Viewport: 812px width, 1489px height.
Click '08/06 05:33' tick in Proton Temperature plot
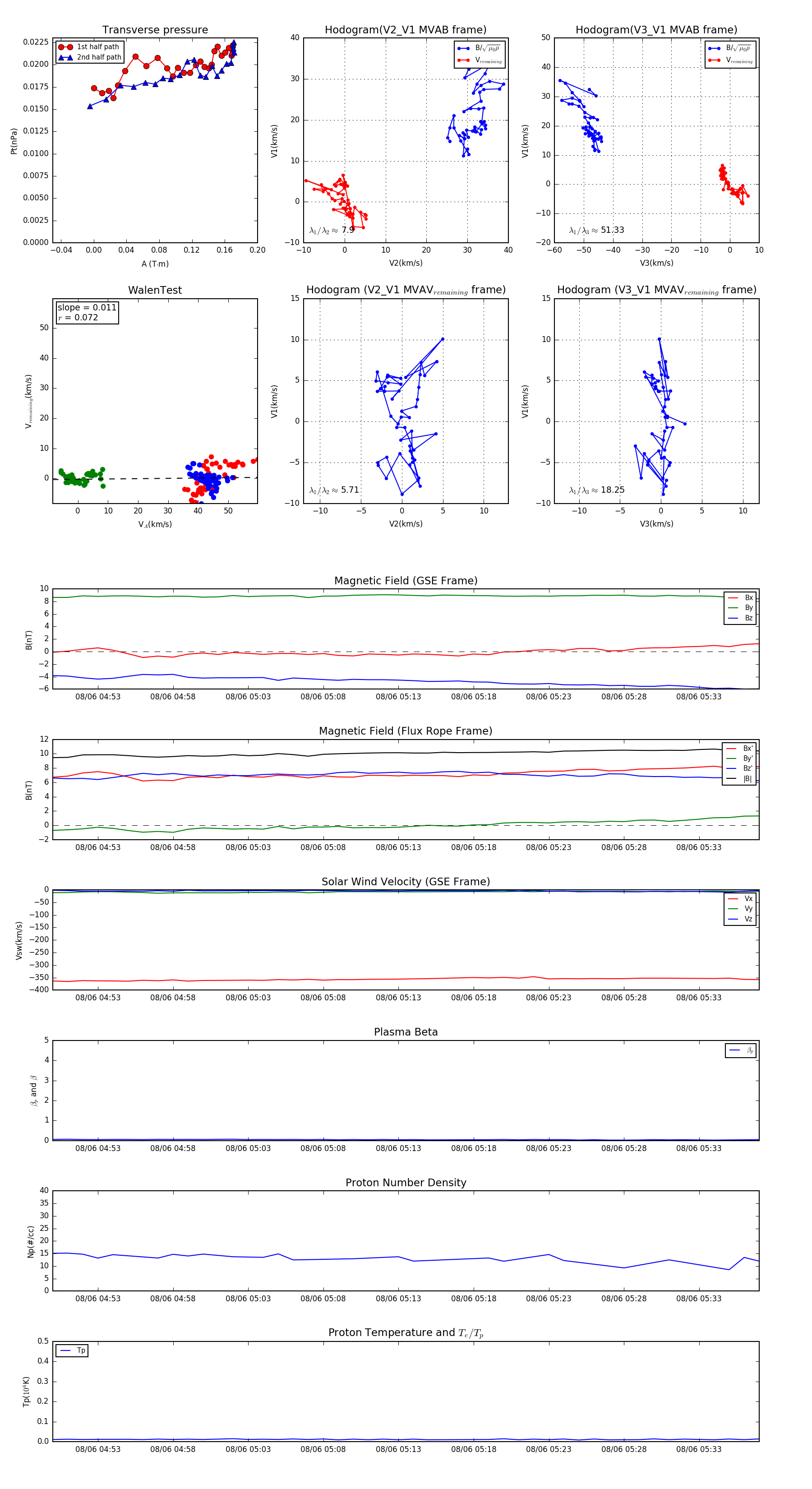pyautogui.click(x=699, y=1449)
